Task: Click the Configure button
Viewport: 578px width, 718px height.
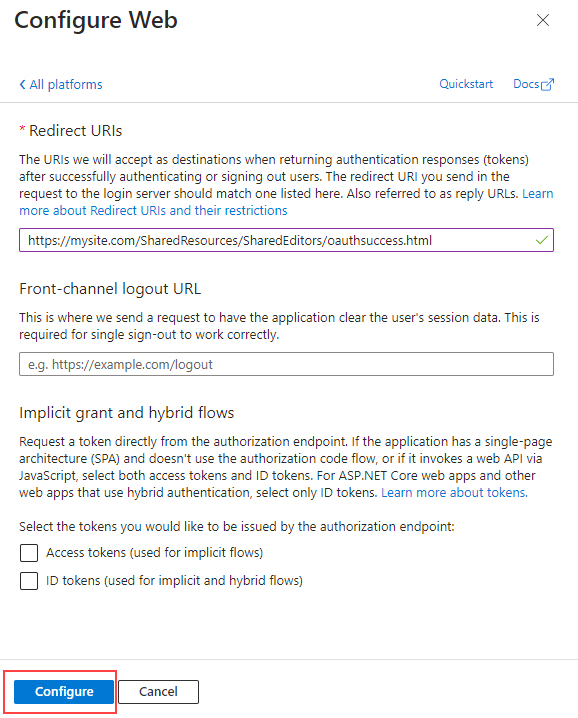Action: (64, 691)
